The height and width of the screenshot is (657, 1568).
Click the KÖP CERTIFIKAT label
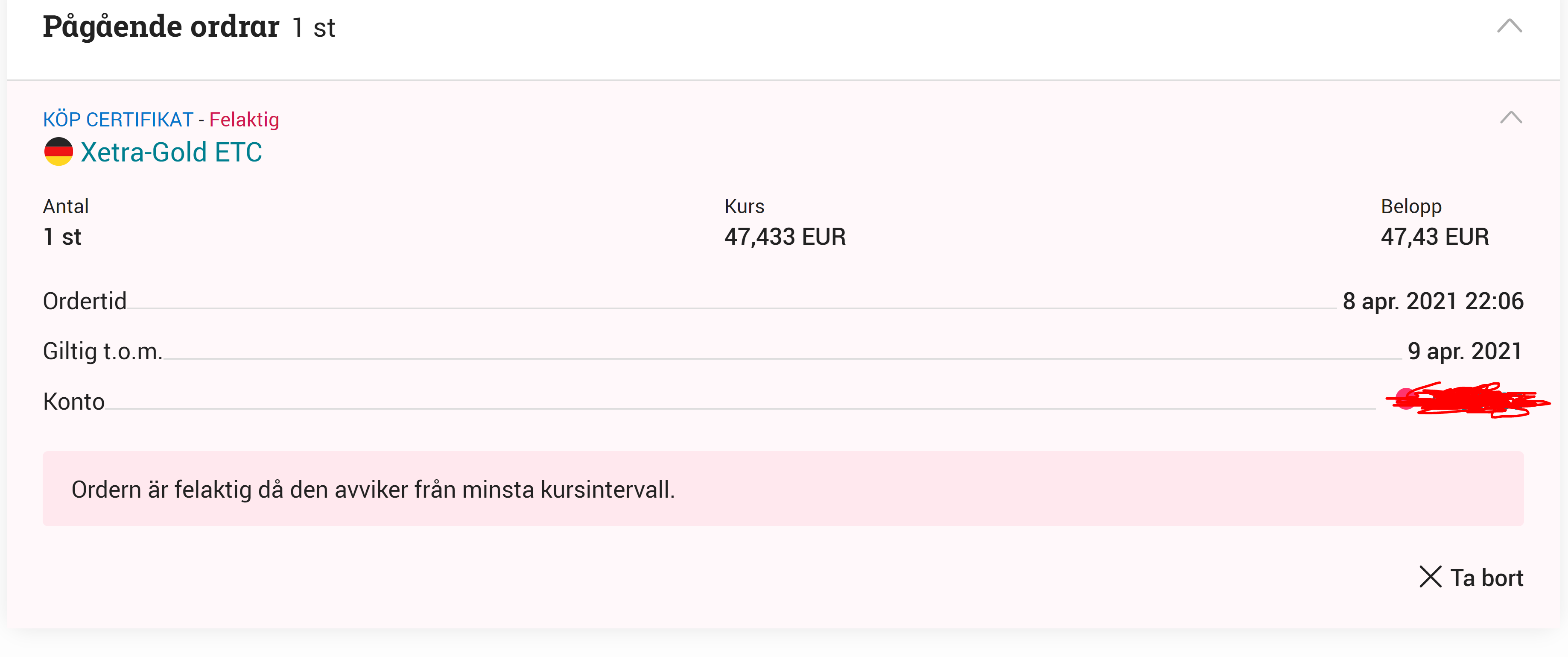tap(117, 119)
